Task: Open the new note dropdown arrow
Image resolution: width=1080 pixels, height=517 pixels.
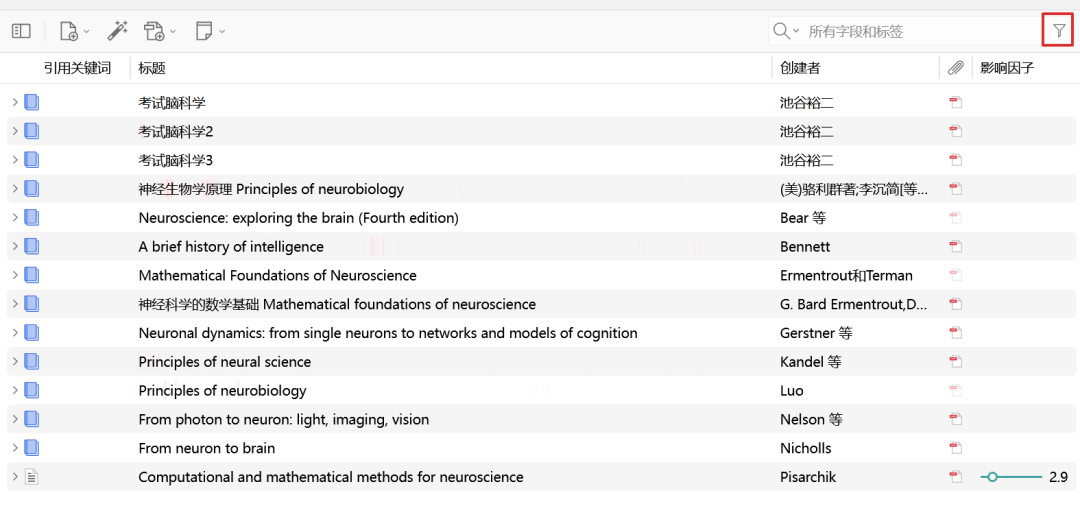Action: click(222, 31)
